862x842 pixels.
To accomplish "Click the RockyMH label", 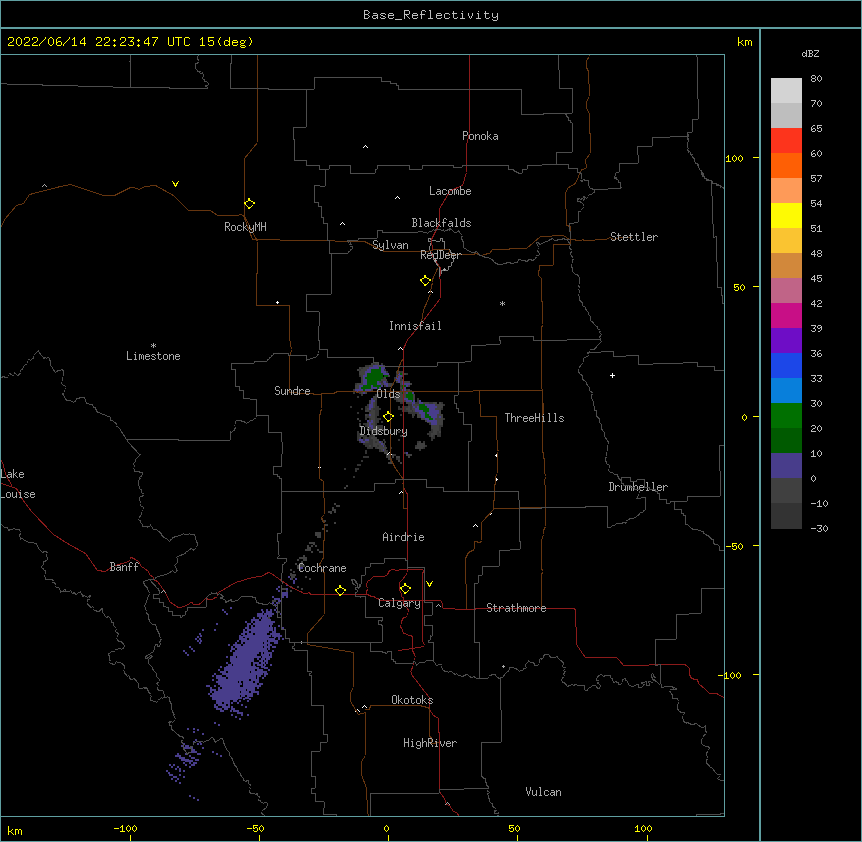I will point(245,227).
